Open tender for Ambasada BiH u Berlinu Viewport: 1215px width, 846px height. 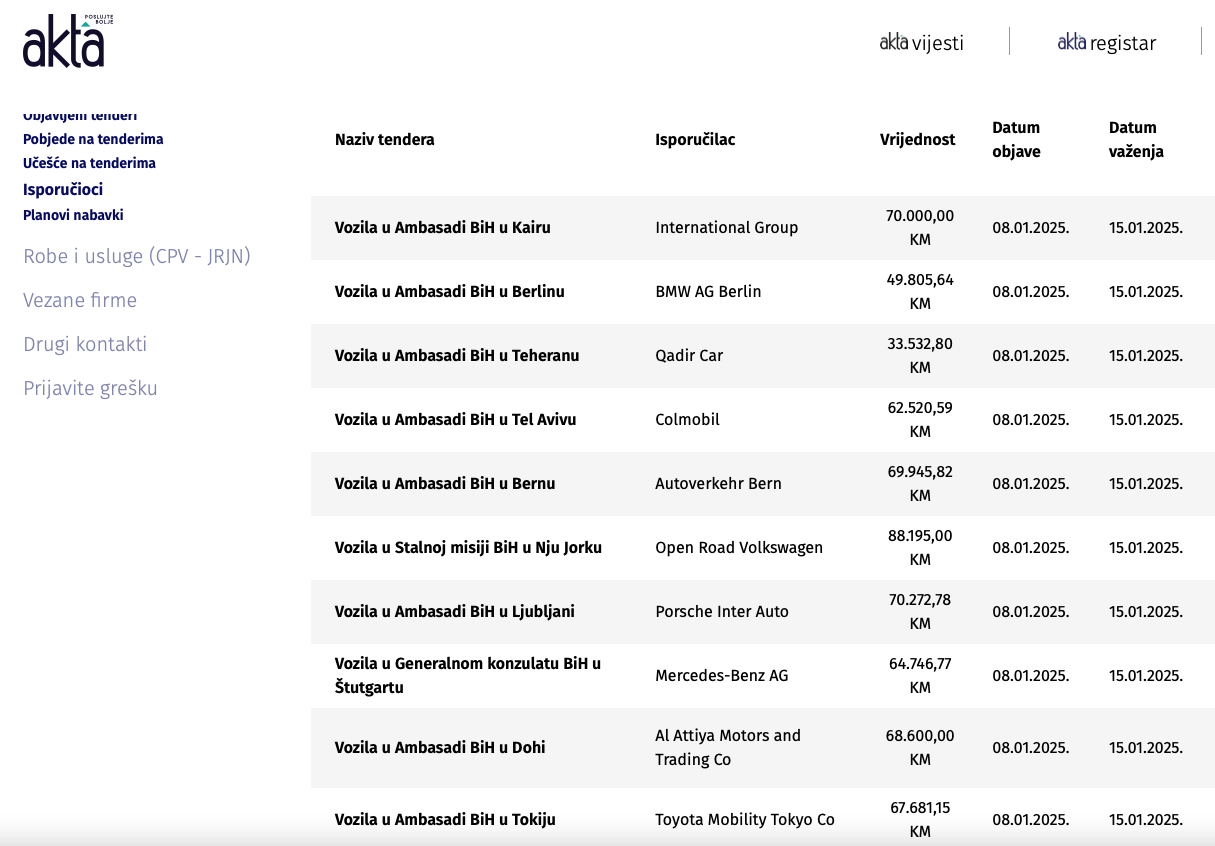point(449,291)
